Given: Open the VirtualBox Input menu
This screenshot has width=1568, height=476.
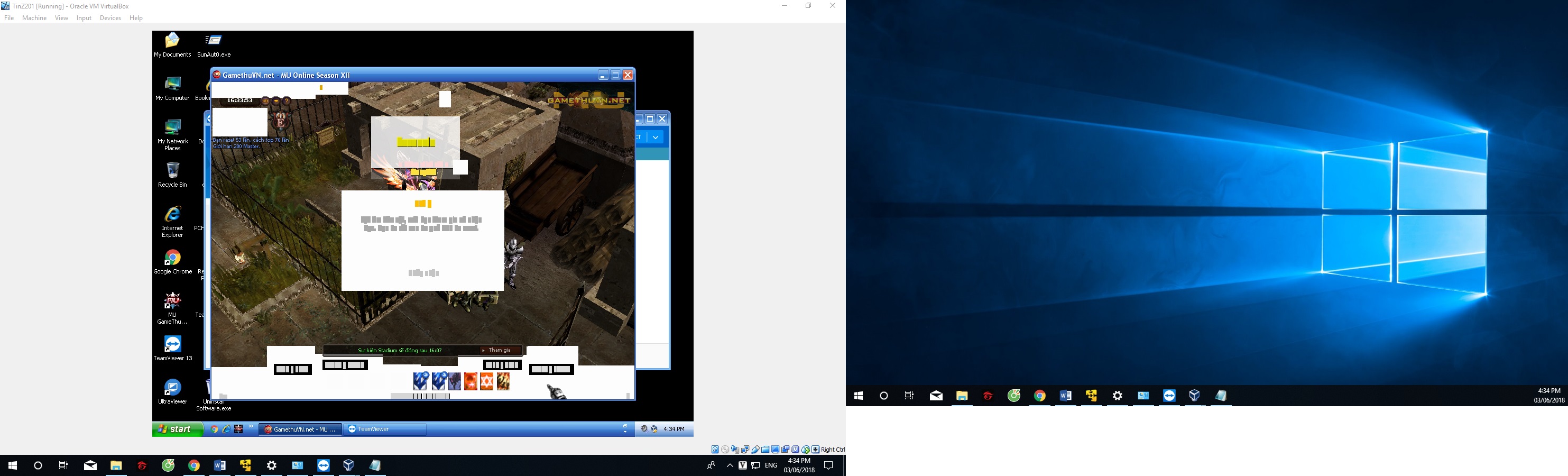Looking at the screenshot, I should [84, 19].
